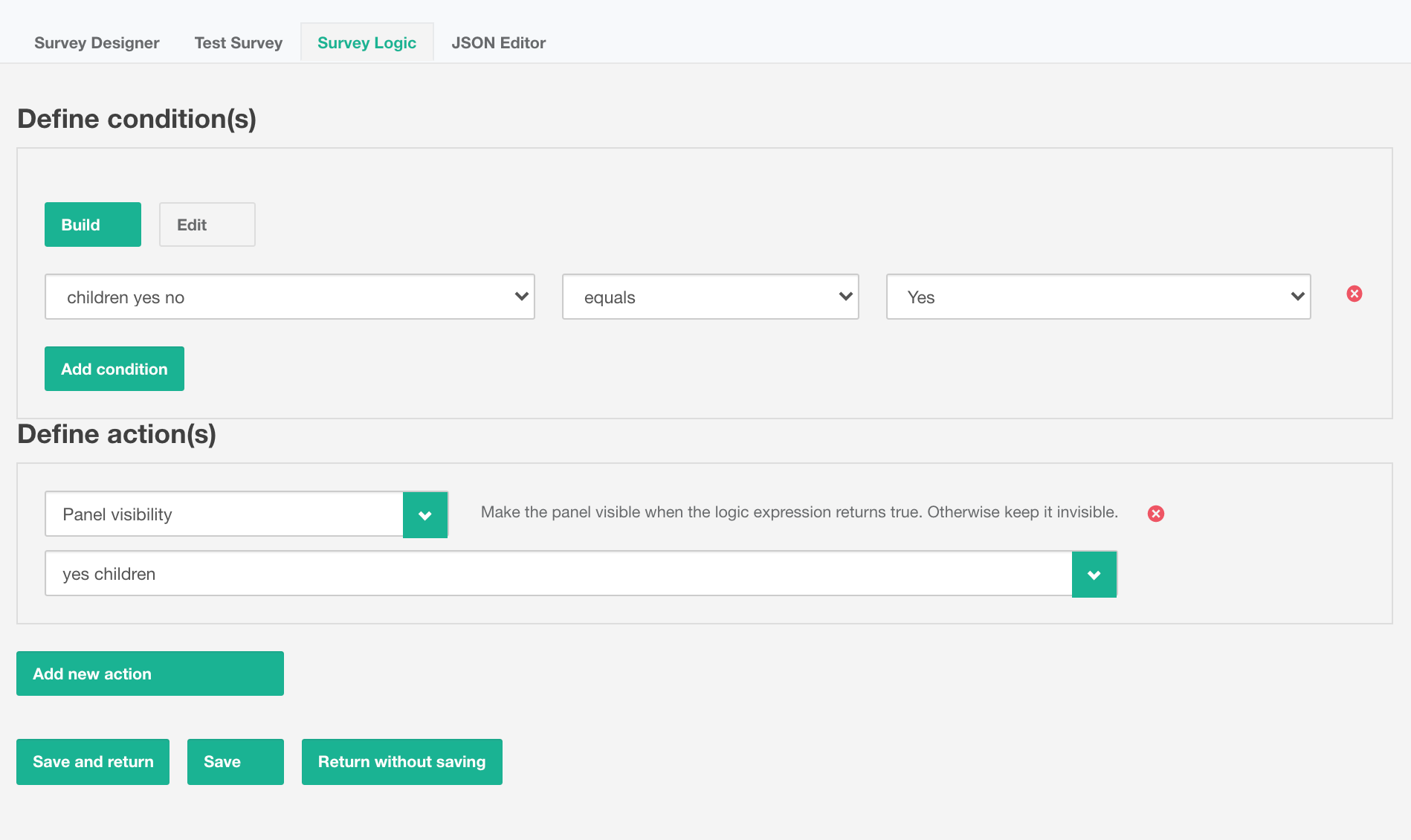This screenshot has width=1411, height=840.
Task: Go to the JSON Editor tab
Action: pos(498,43)
